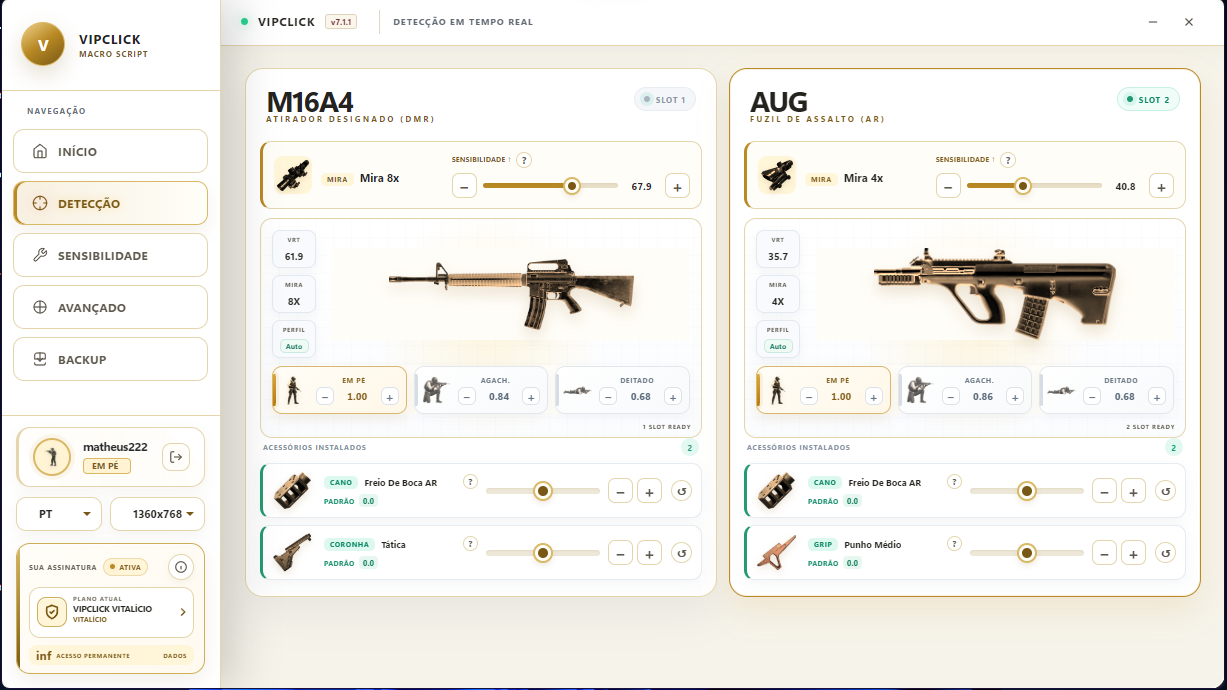1227x690 pixels.
Task: Decrease M16A4 sensitivity with minus button
Action: click(465, 186)
